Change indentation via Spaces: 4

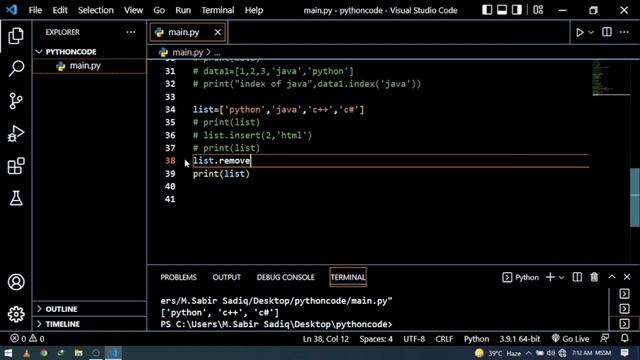click(x=376, y=339)
